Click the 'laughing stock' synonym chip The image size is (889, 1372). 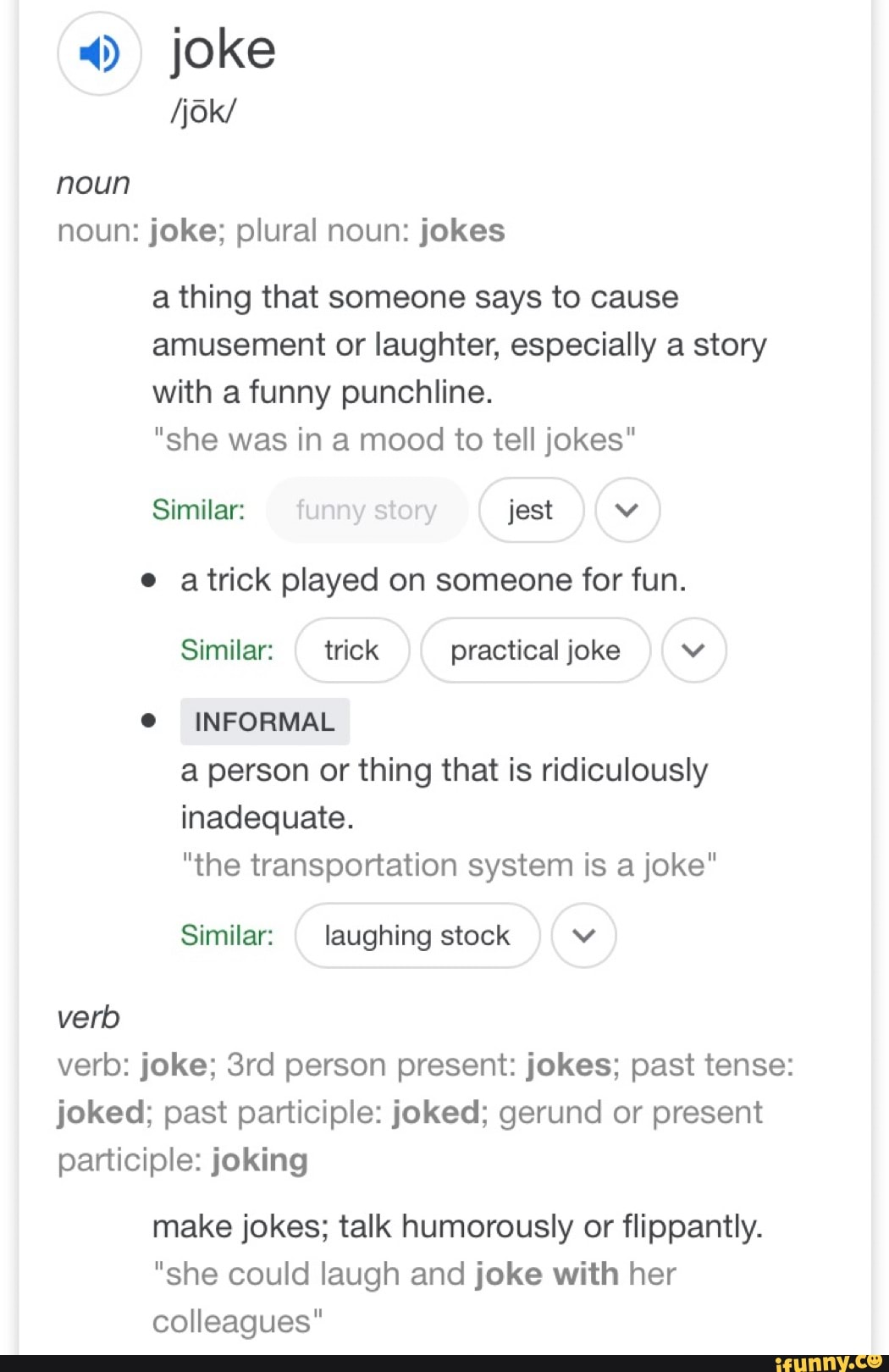[x=417, y=935]
